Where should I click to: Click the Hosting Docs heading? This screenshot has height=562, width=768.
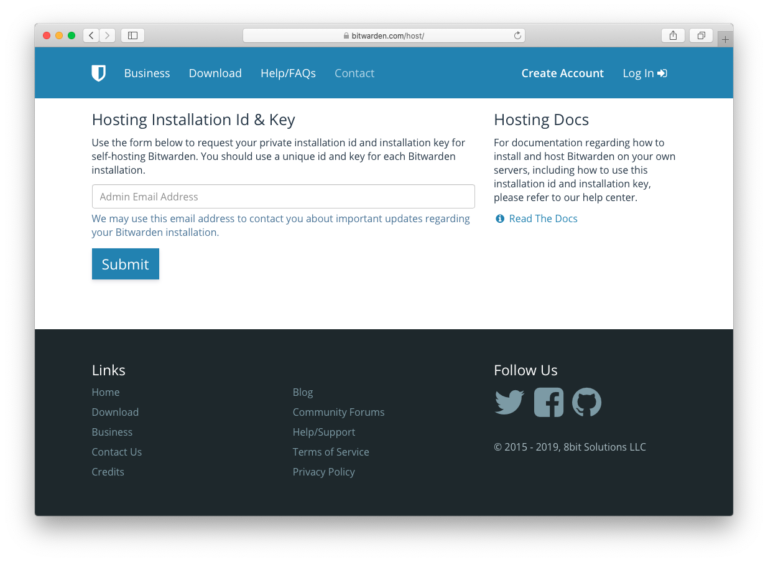(x=541, y=120)
